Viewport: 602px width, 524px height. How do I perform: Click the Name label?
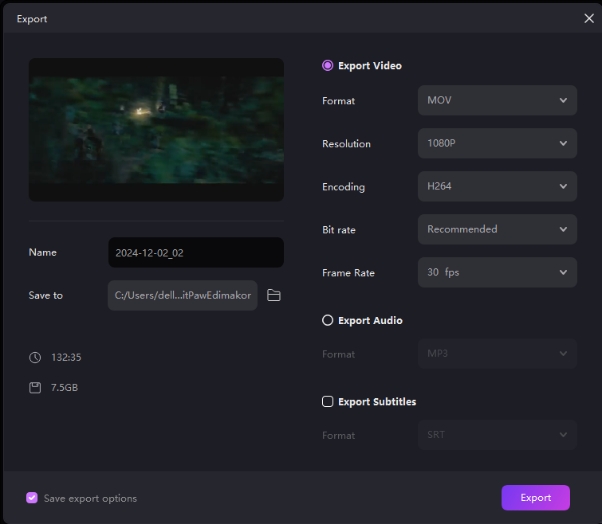click(x=43, y=252)
